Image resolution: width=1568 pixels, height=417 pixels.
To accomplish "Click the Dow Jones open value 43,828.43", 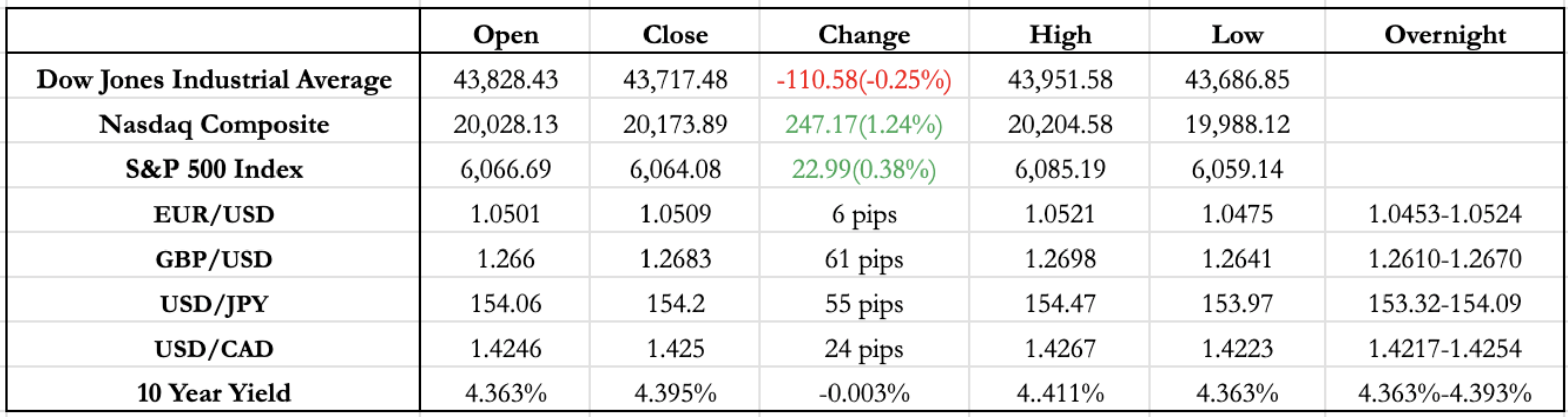I will pos(505,80).
